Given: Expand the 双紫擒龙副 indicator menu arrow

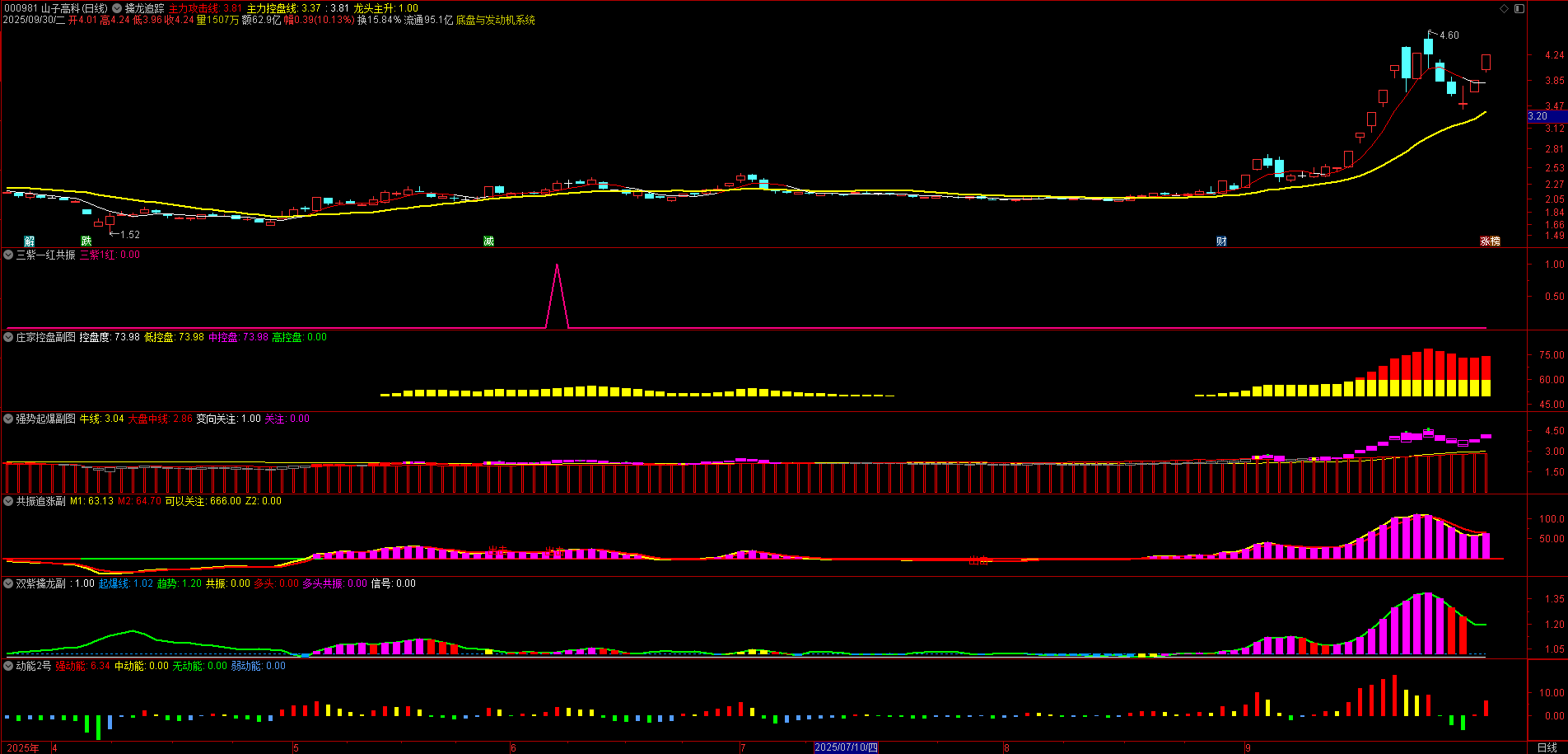Looking at the screenshot, I should (x=8, y=583).
